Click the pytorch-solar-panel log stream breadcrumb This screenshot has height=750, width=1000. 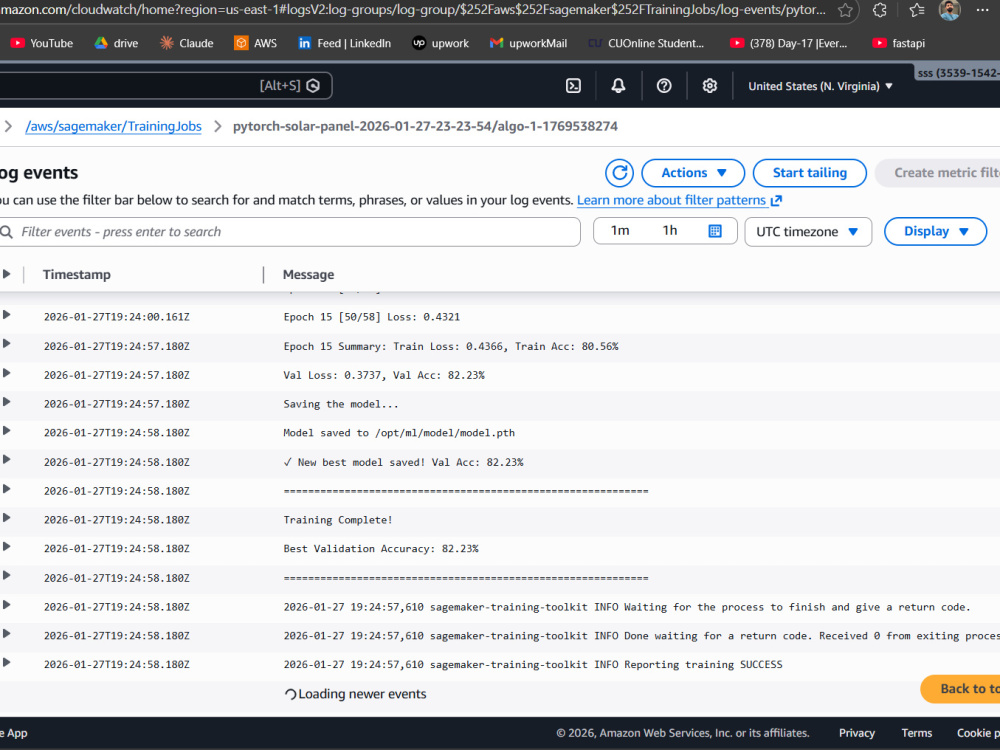[x=425, y=126]
